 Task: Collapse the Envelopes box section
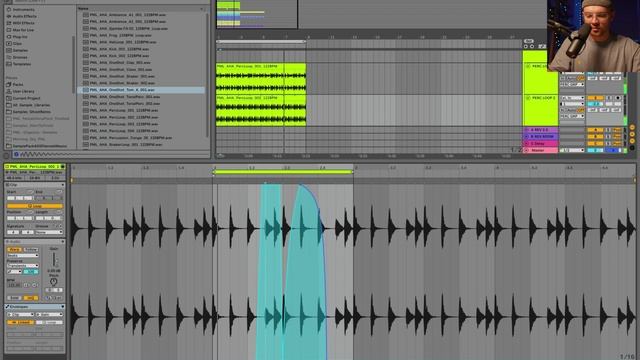pyautogui.click(x=62, y=307)
